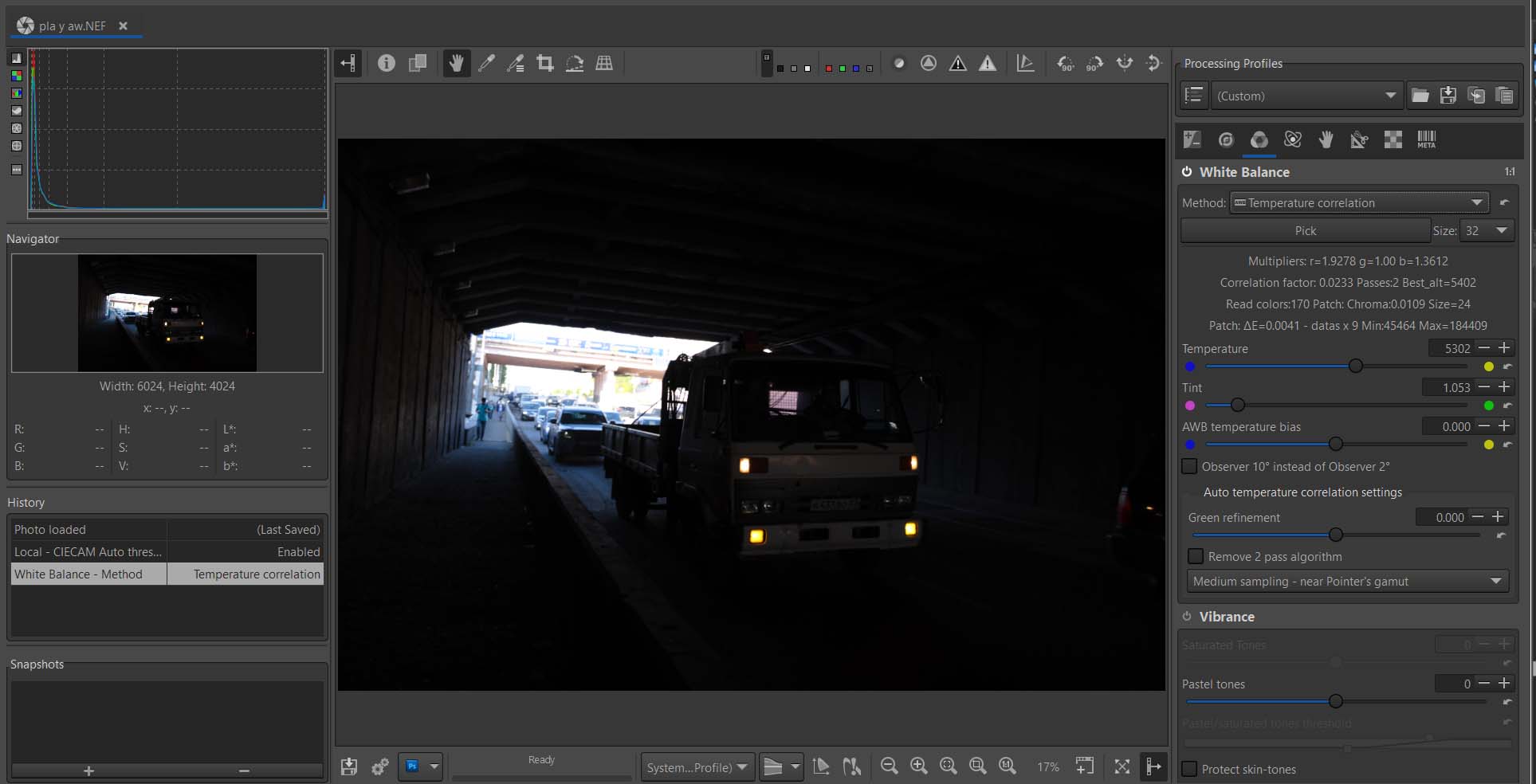Enable Observer 10° instead of Observer 2°
1536x784 pixels.
pos(1189,467)
